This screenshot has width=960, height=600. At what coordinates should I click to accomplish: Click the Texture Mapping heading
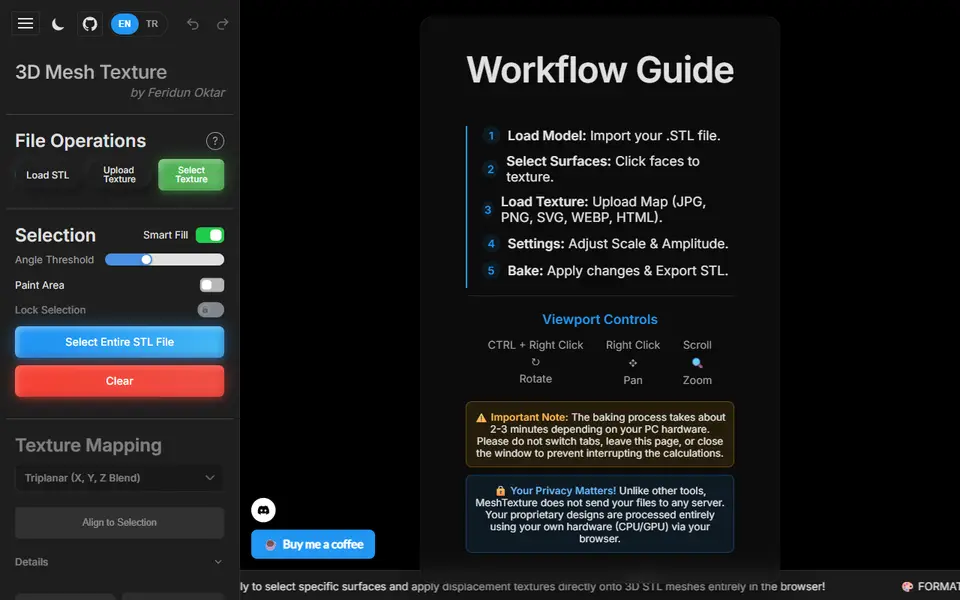pos(88,445)
